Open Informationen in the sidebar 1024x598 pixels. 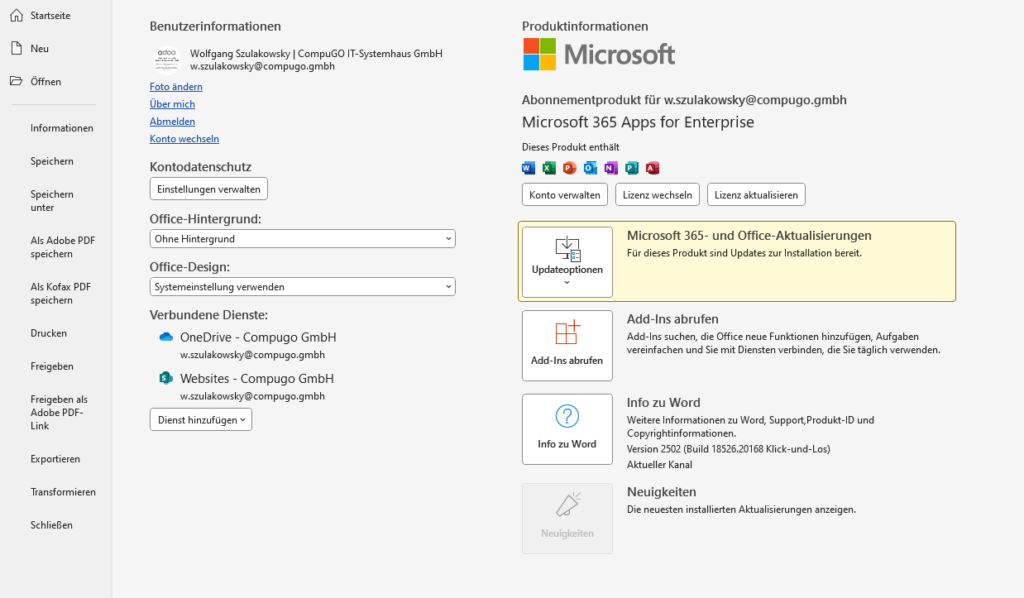point(61,128)
